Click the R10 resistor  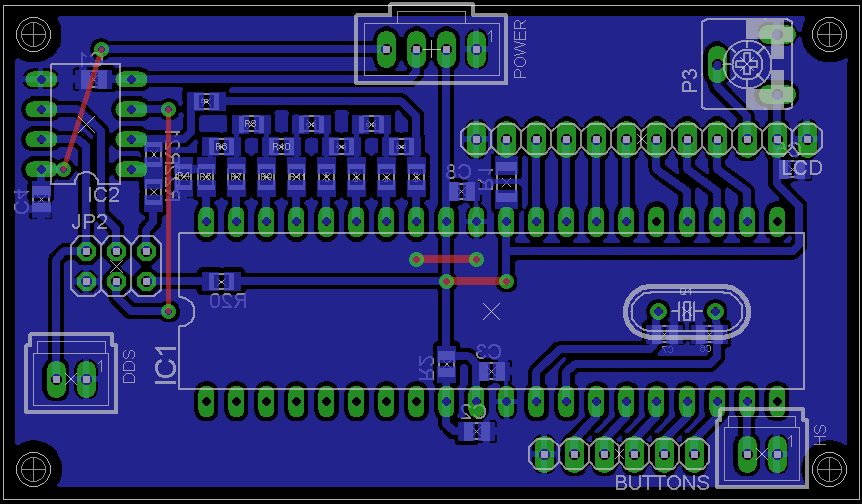tap(280, 147)
